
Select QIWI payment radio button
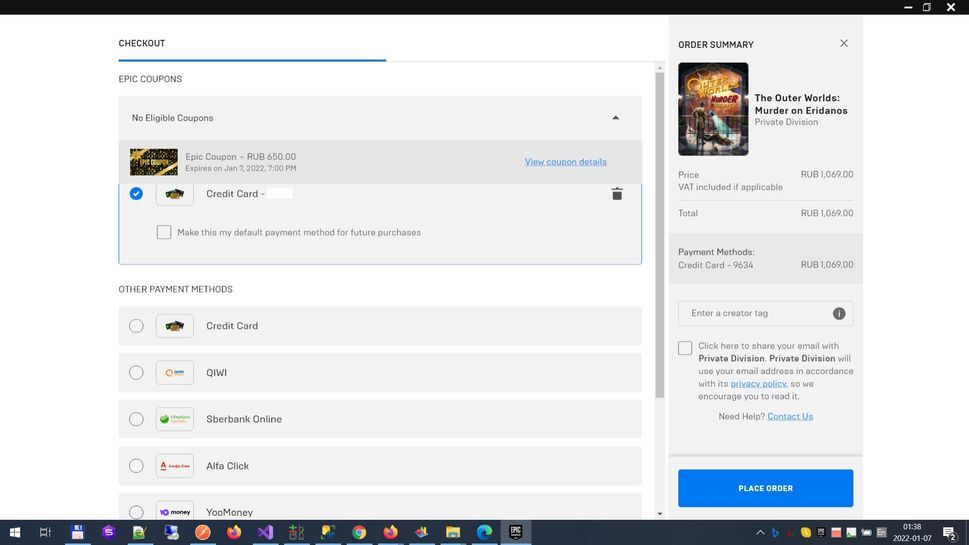tap(136, 373)
